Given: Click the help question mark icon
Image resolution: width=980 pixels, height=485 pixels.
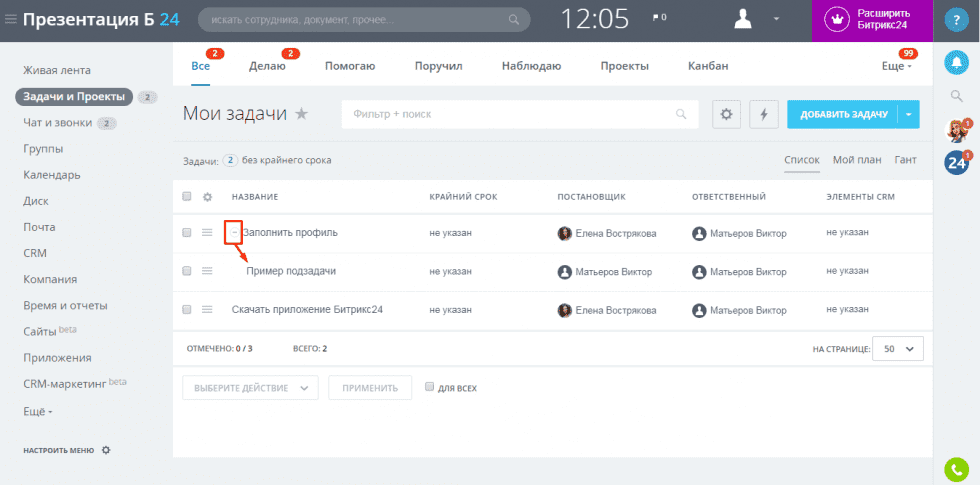Looking at the screenshot, I should point(956,20).
